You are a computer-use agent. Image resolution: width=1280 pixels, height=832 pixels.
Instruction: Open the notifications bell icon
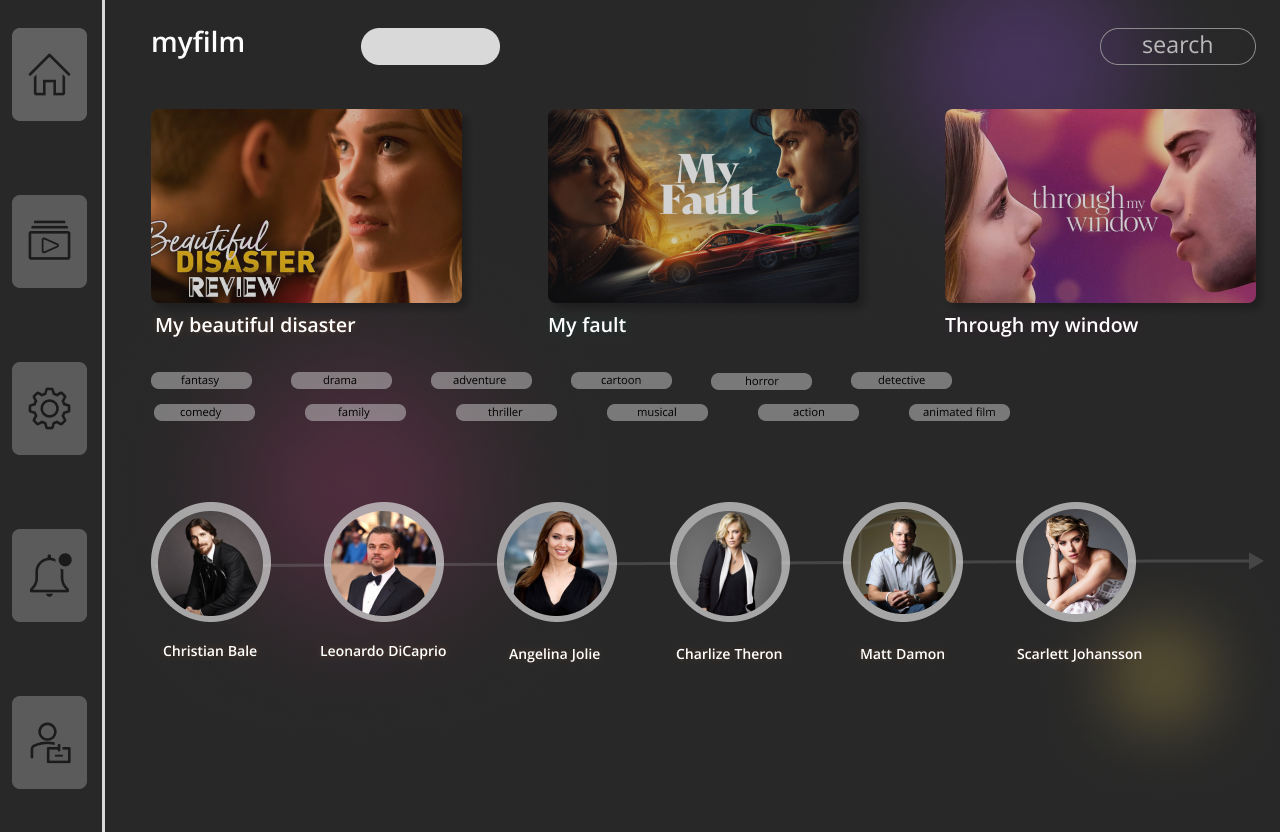[49, 575]
